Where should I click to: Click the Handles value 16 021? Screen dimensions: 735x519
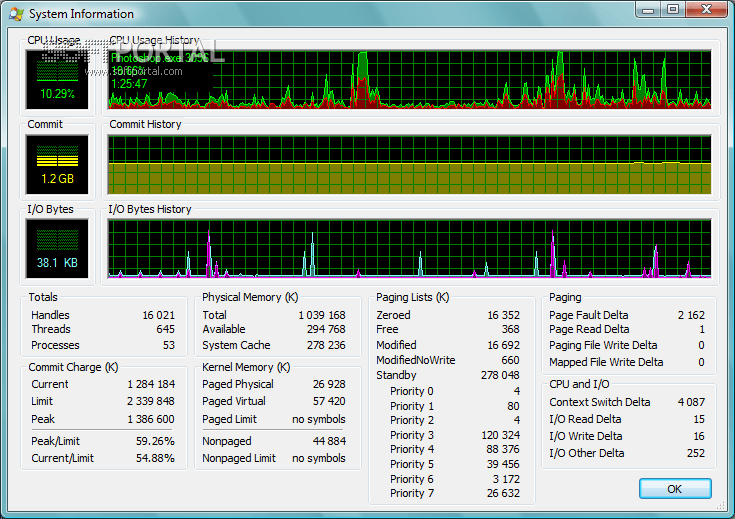tap(158, 315)
